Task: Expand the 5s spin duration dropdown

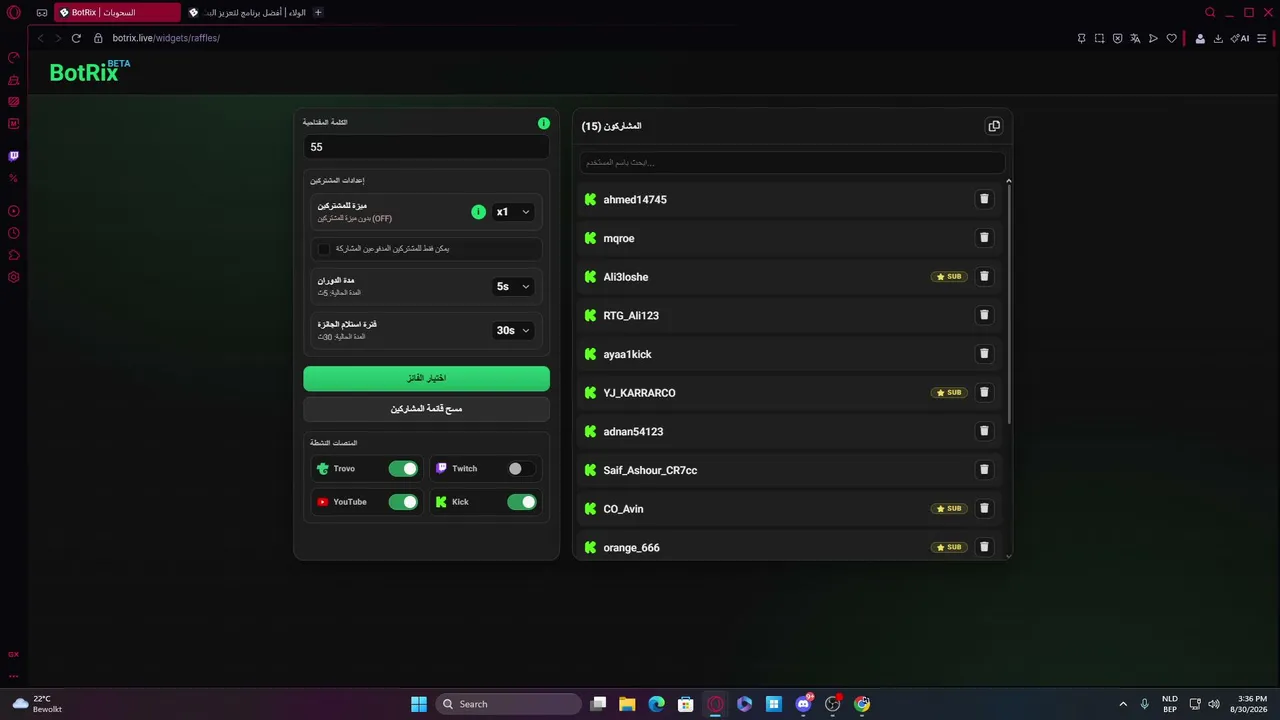Action: click(513, 286)
